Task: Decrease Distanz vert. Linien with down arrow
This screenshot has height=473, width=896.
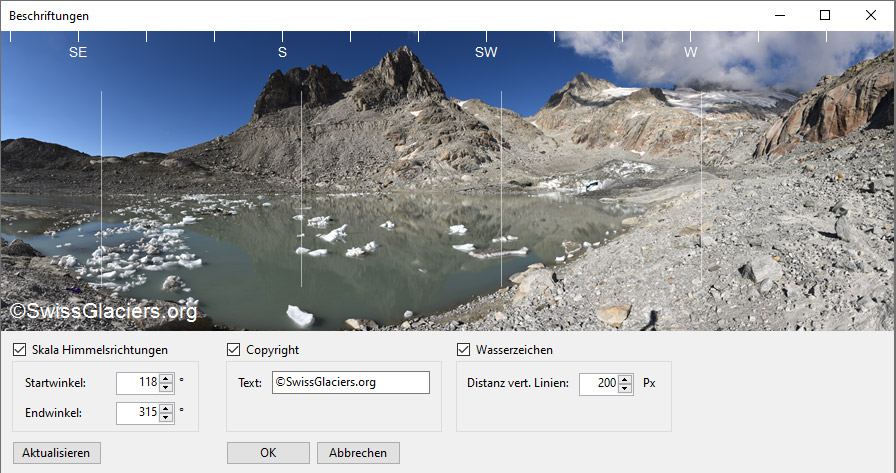Action: click(625, 389)
